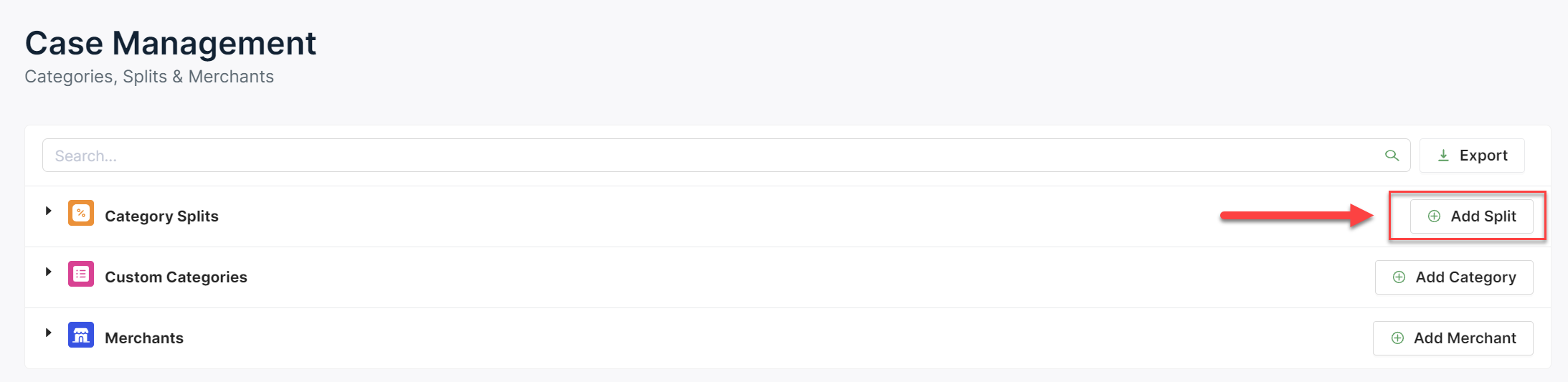Select the Custom Categories row label

click(x=176, y=277)
